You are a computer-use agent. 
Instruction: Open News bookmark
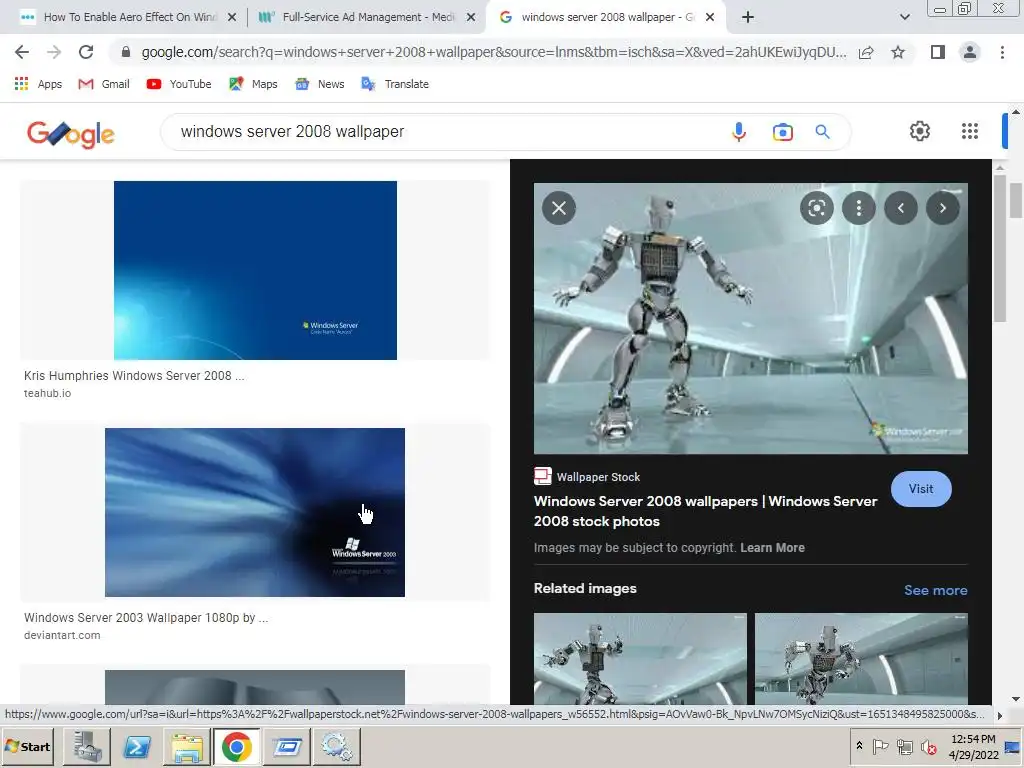(319, 84)
